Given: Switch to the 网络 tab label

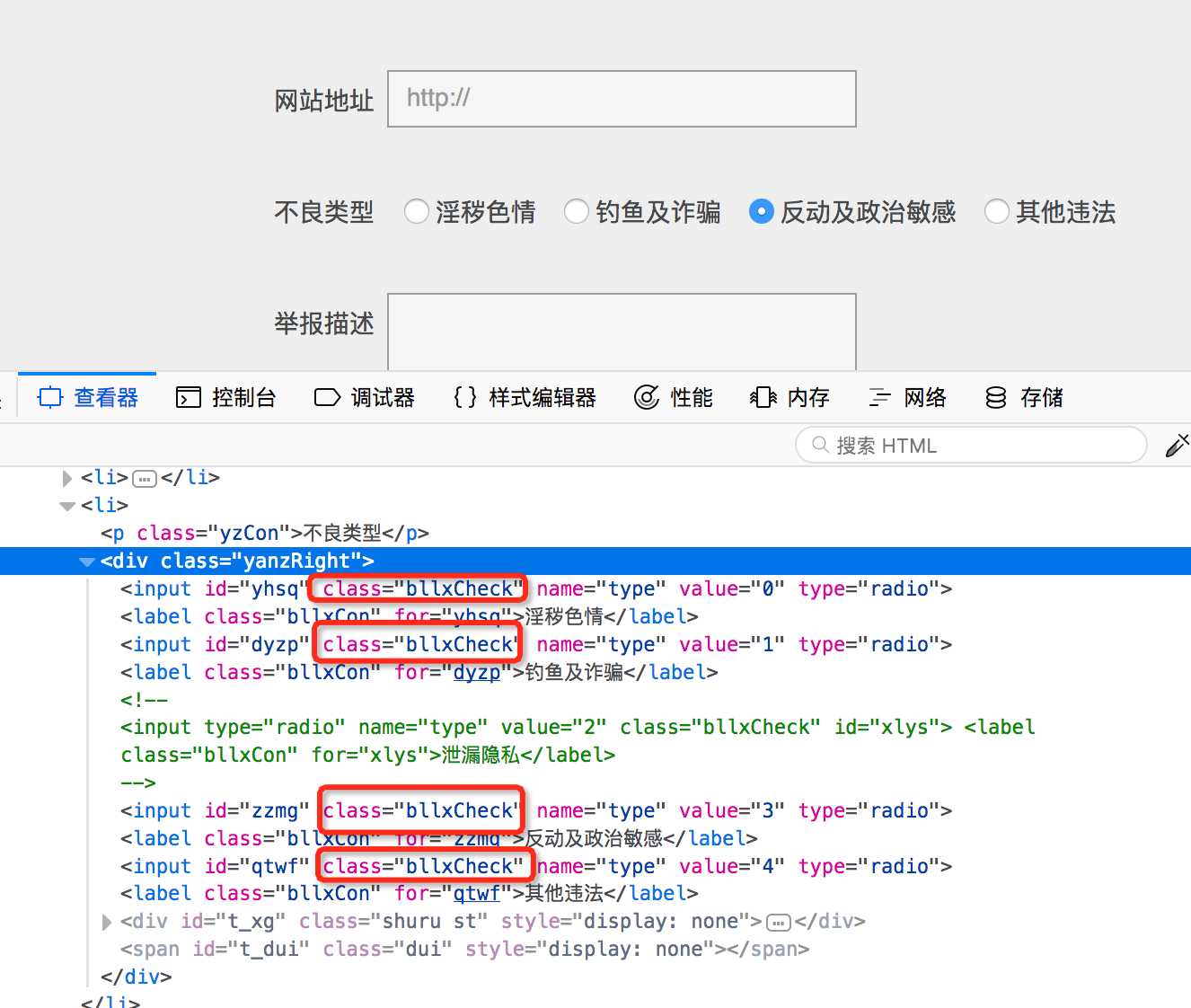Looking at the screenshot, I should click(x=925, y=397).
